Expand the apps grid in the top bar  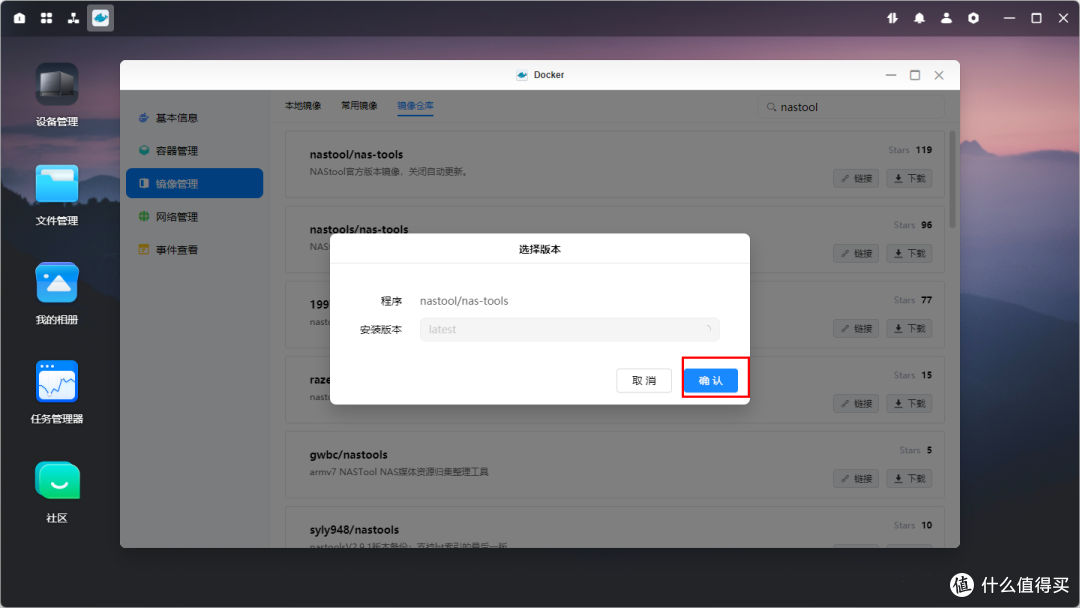(x=46, y=17)
